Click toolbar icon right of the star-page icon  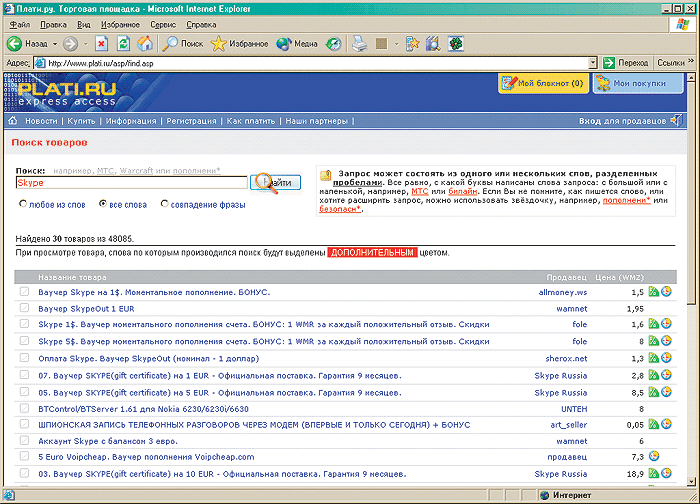433,44
